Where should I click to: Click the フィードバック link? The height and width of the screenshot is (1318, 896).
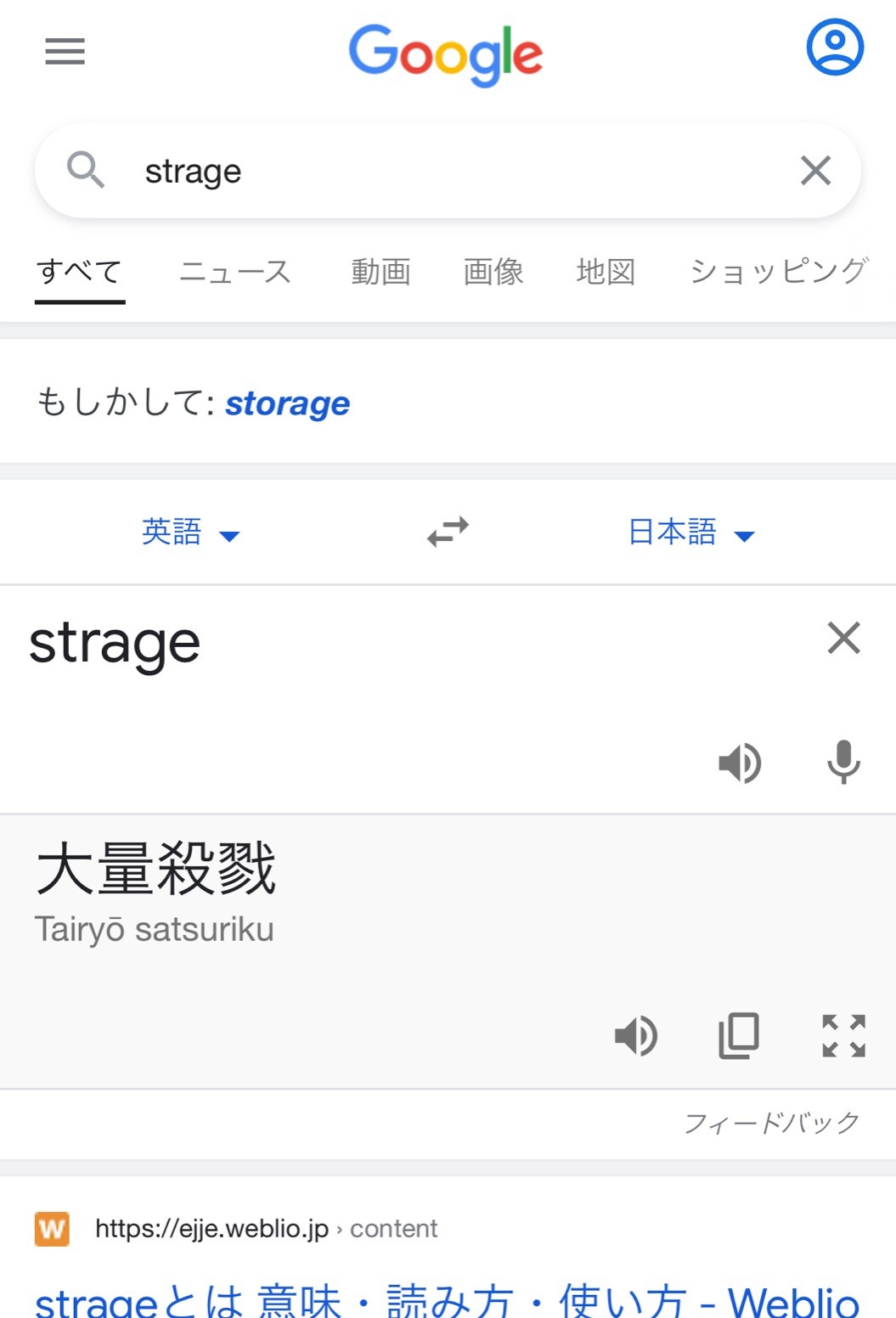pos(772,1123)
